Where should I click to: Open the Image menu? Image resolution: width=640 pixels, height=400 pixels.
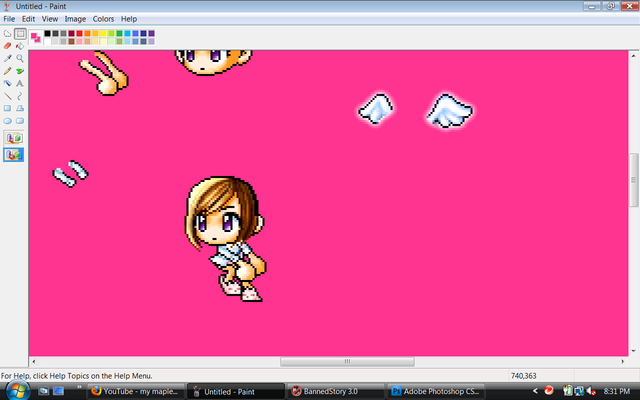click(x=75, y=19)
